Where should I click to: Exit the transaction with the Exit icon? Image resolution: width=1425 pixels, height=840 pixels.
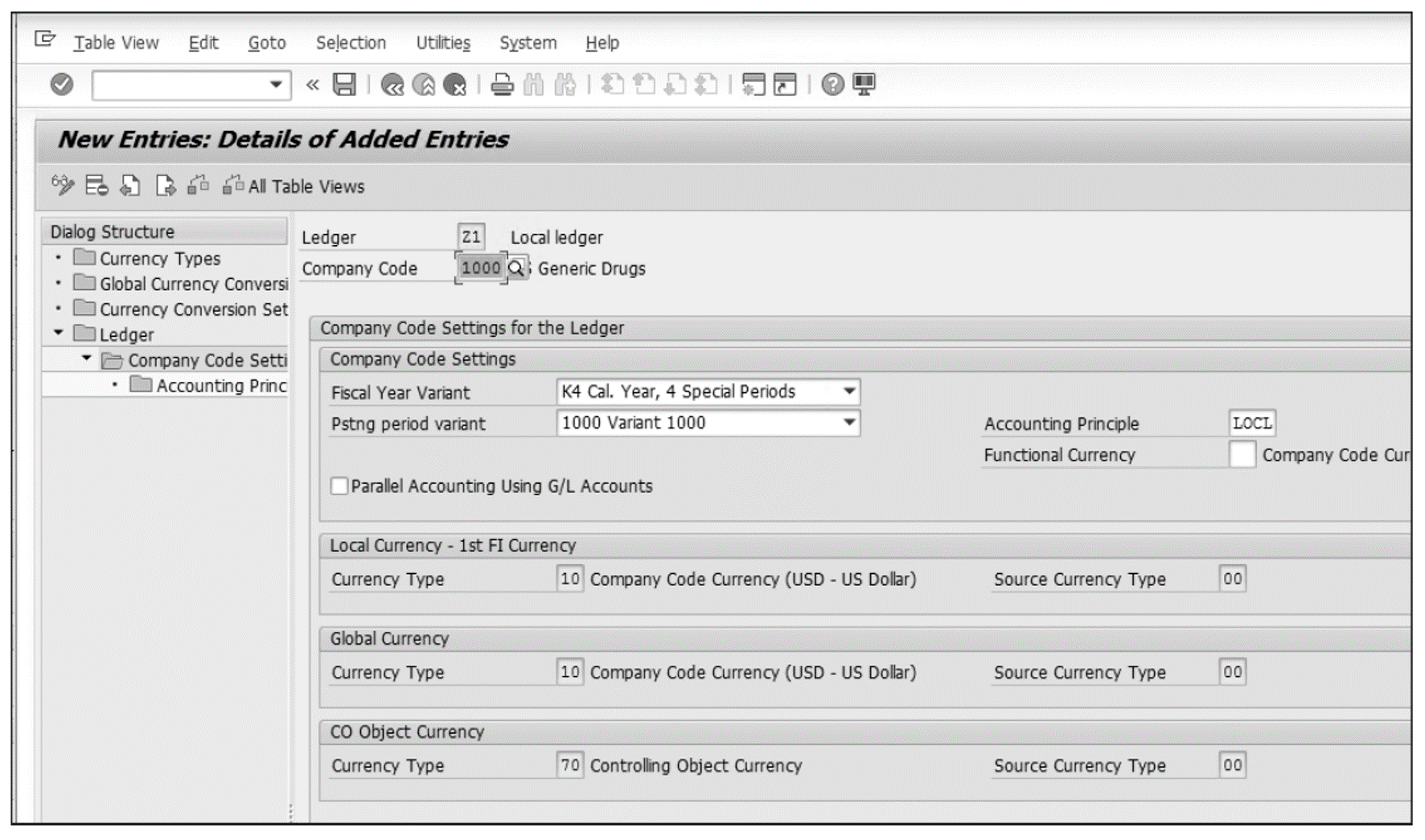click(423, 84)
